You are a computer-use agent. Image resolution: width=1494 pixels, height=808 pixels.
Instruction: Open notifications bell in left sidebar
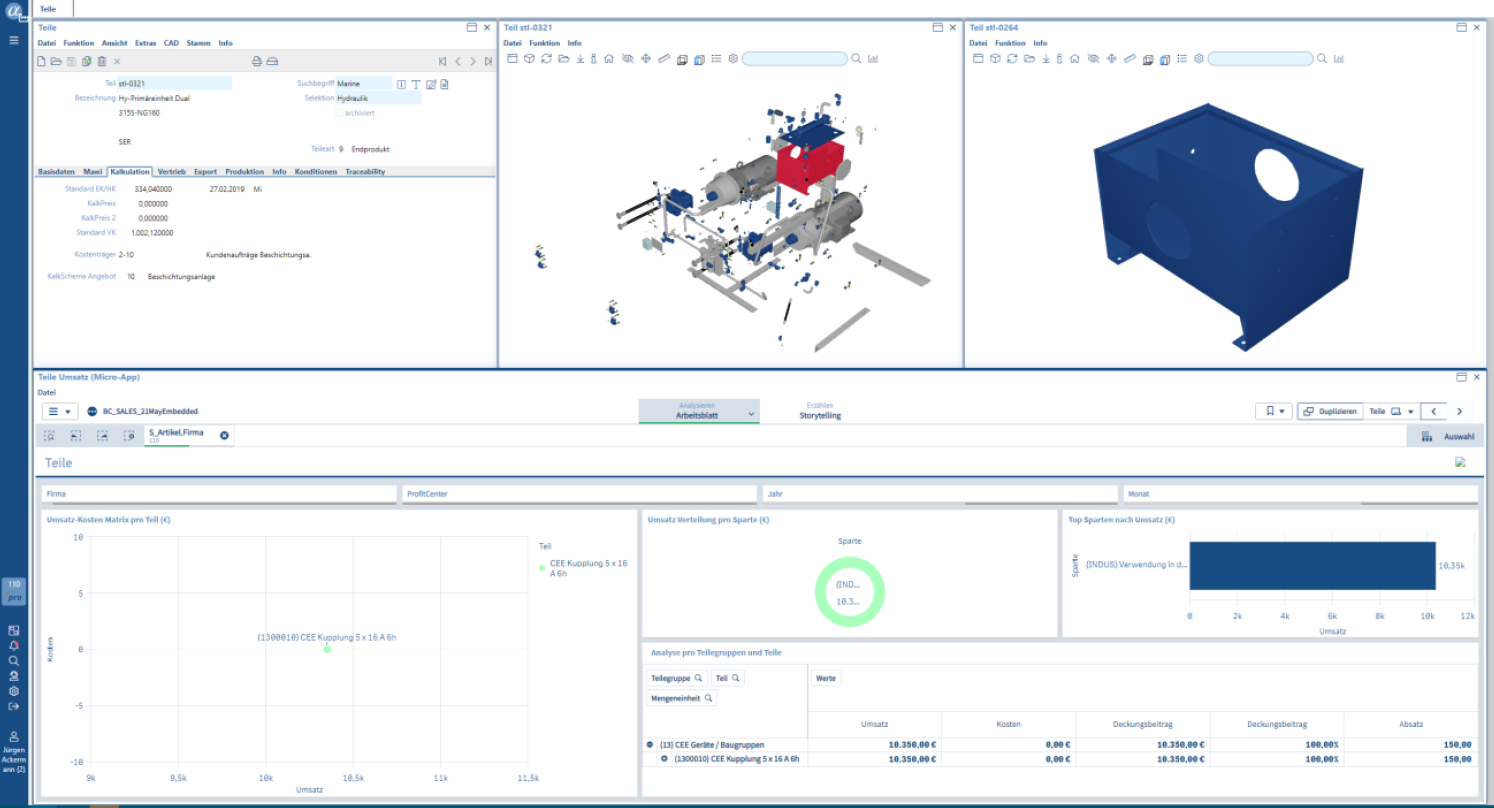click(14, 646)
